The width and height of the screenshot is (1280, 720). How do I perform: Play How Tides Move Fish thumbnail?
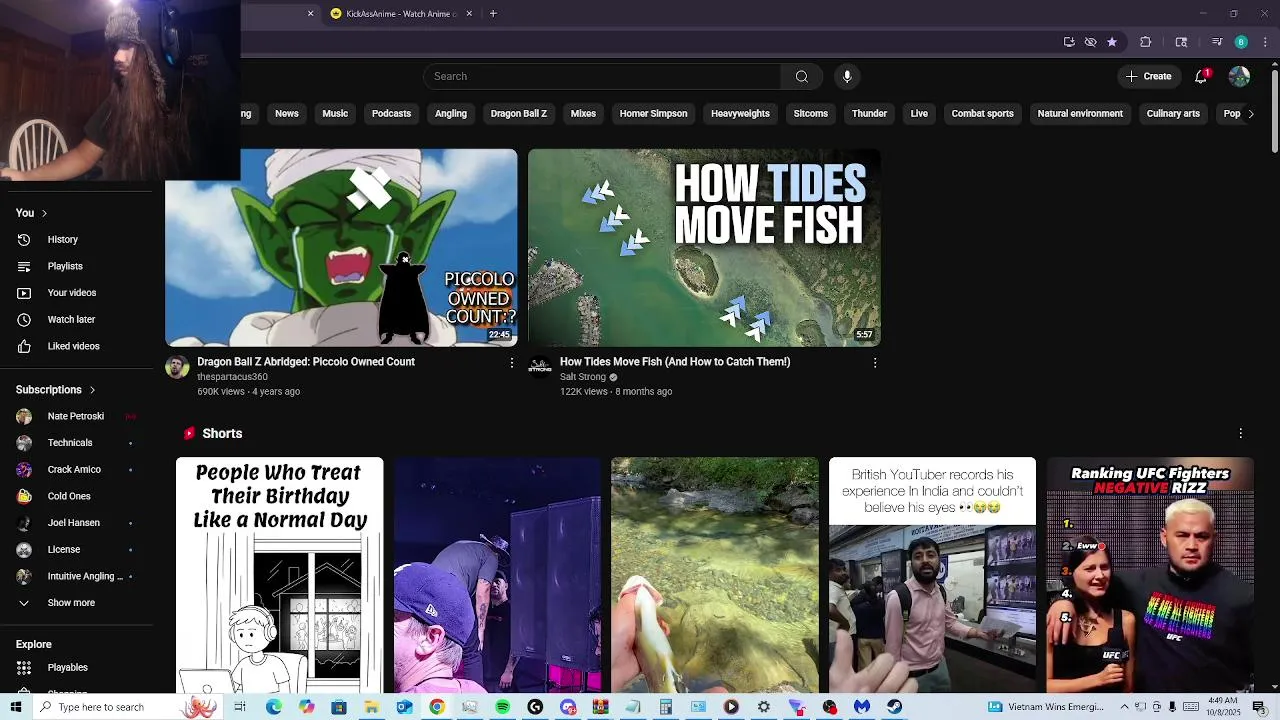[704, 248]
